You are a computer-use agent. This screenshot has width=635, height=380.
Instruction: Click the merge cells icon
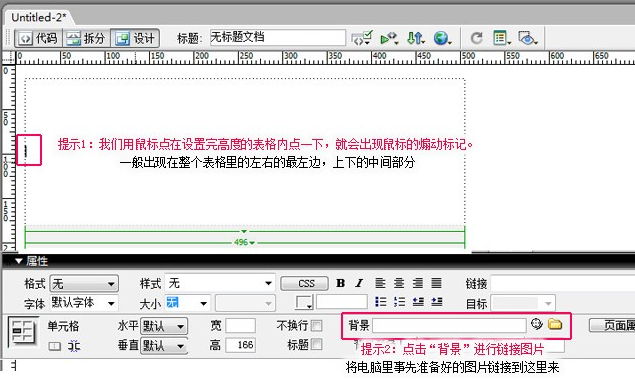pos(55,346)
